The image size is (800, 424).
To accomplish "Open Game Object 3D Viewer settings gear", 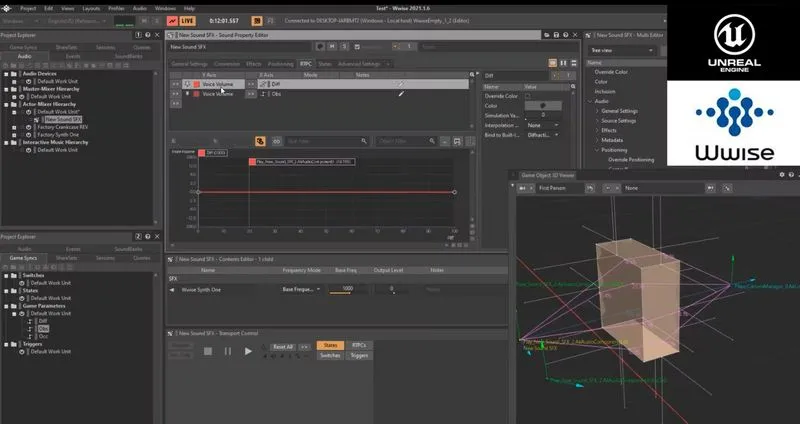I will tap(782, 175).
